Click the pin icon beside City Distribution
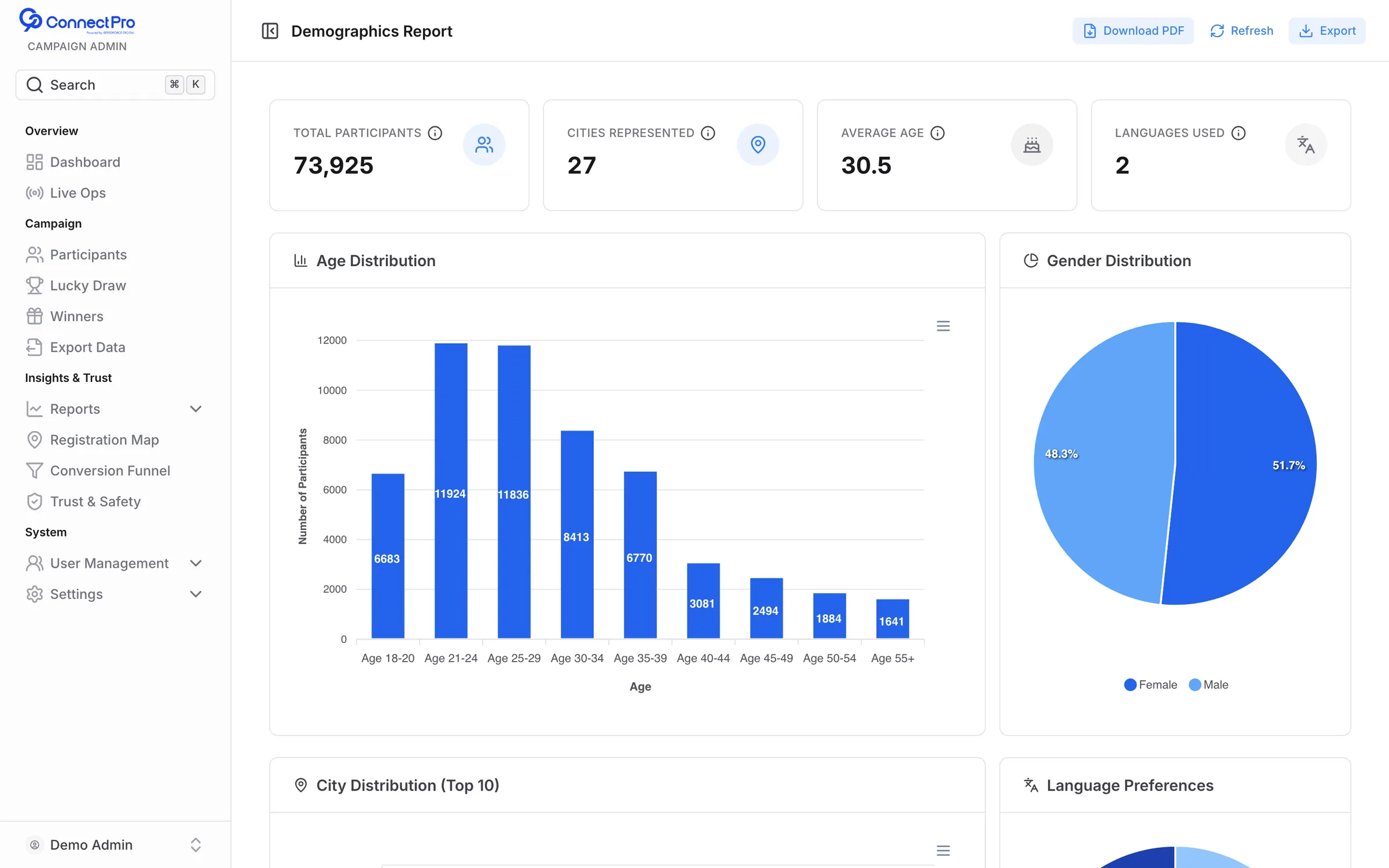1389x868 pixels. 300,785
